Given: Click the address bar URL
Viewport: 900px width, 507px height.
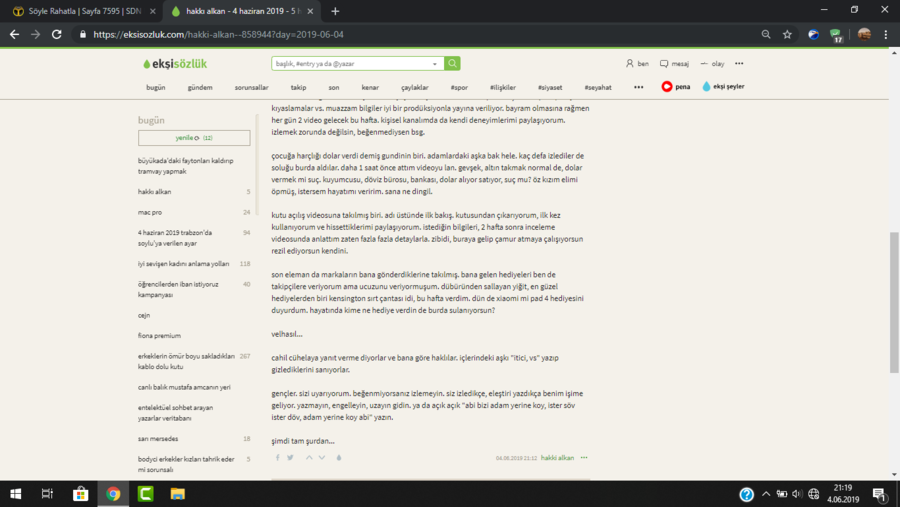Looking at the screenshot, I should pyautogui.click(x=218, y=34).
